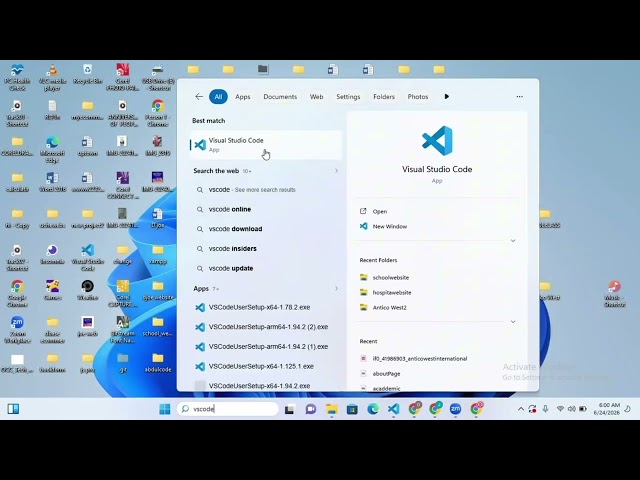The image size is (640, 480).
Task: Open Microsoft Edge from the taskbar
Action: tap(373, 409)
